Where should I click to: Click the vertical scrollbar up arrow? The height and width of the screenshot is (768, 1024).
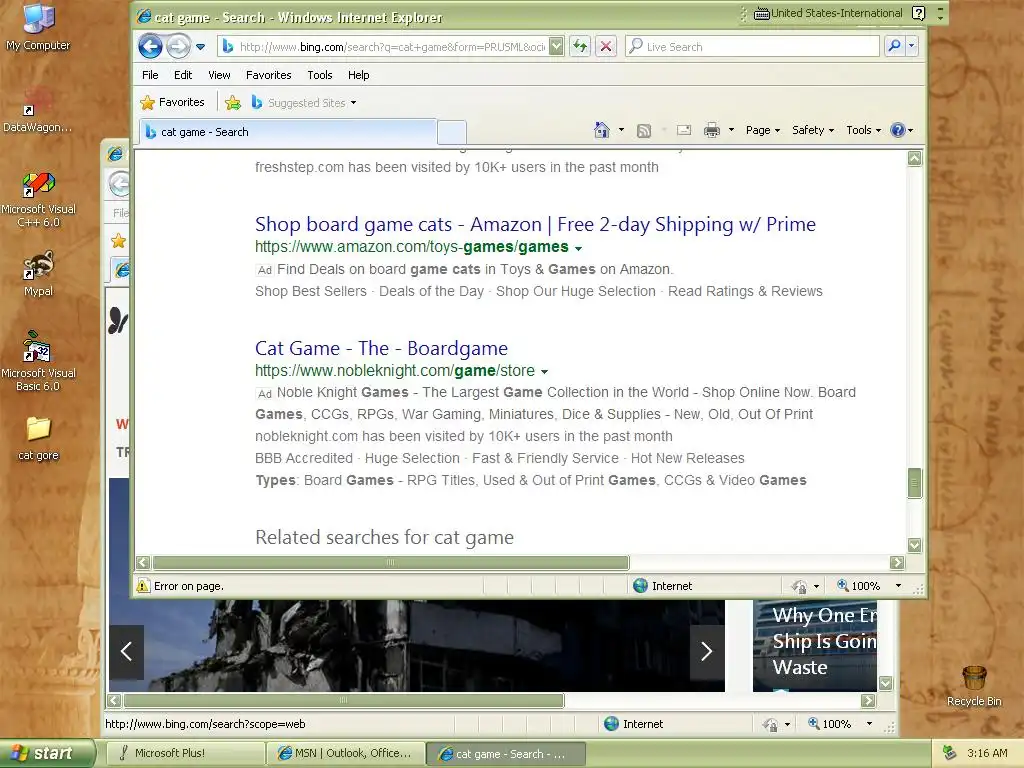(914, 158)
